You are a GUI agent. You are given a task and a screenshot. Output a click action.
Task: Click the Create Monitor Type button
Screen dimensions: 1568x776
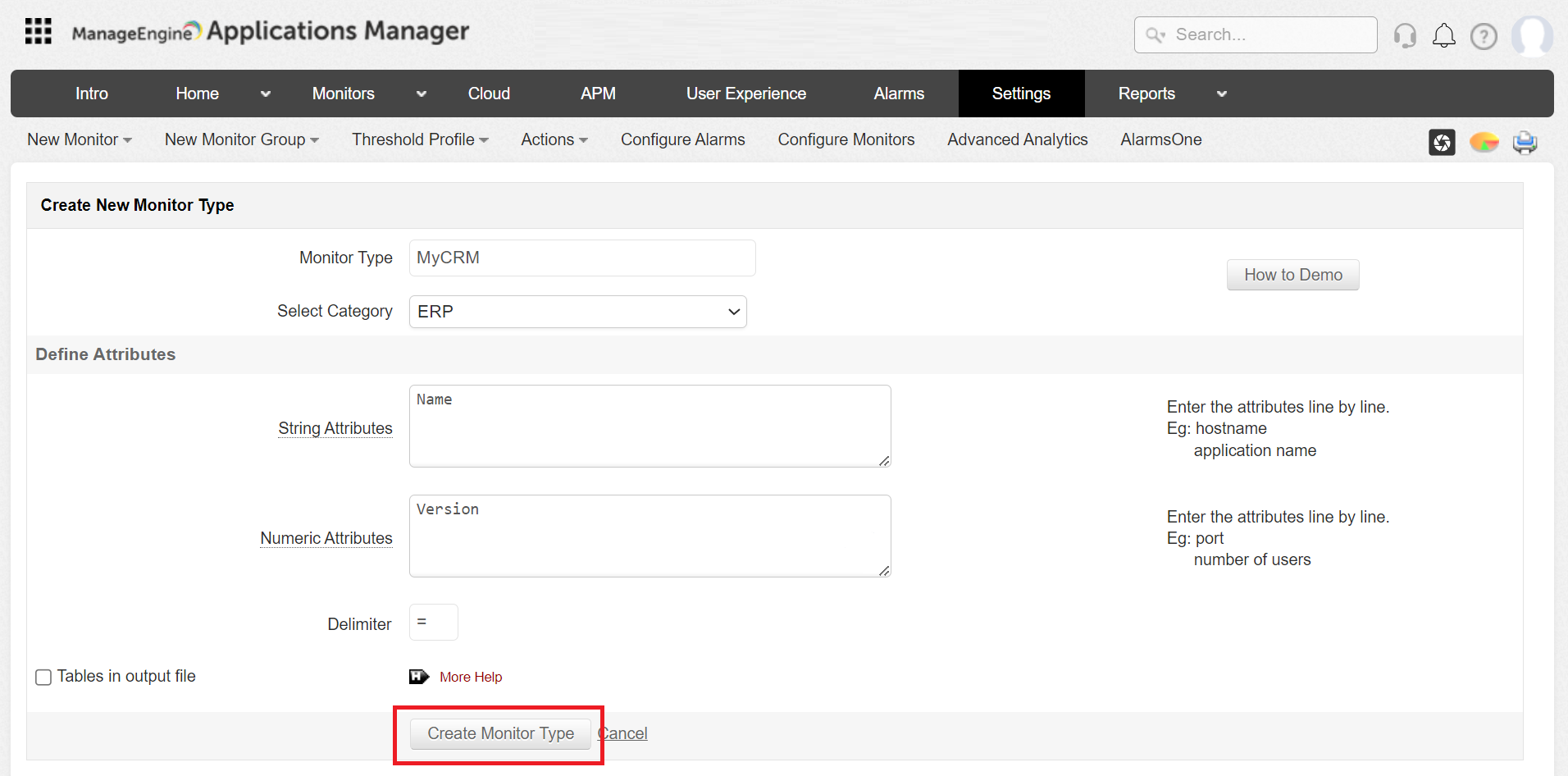pos(501,733)
